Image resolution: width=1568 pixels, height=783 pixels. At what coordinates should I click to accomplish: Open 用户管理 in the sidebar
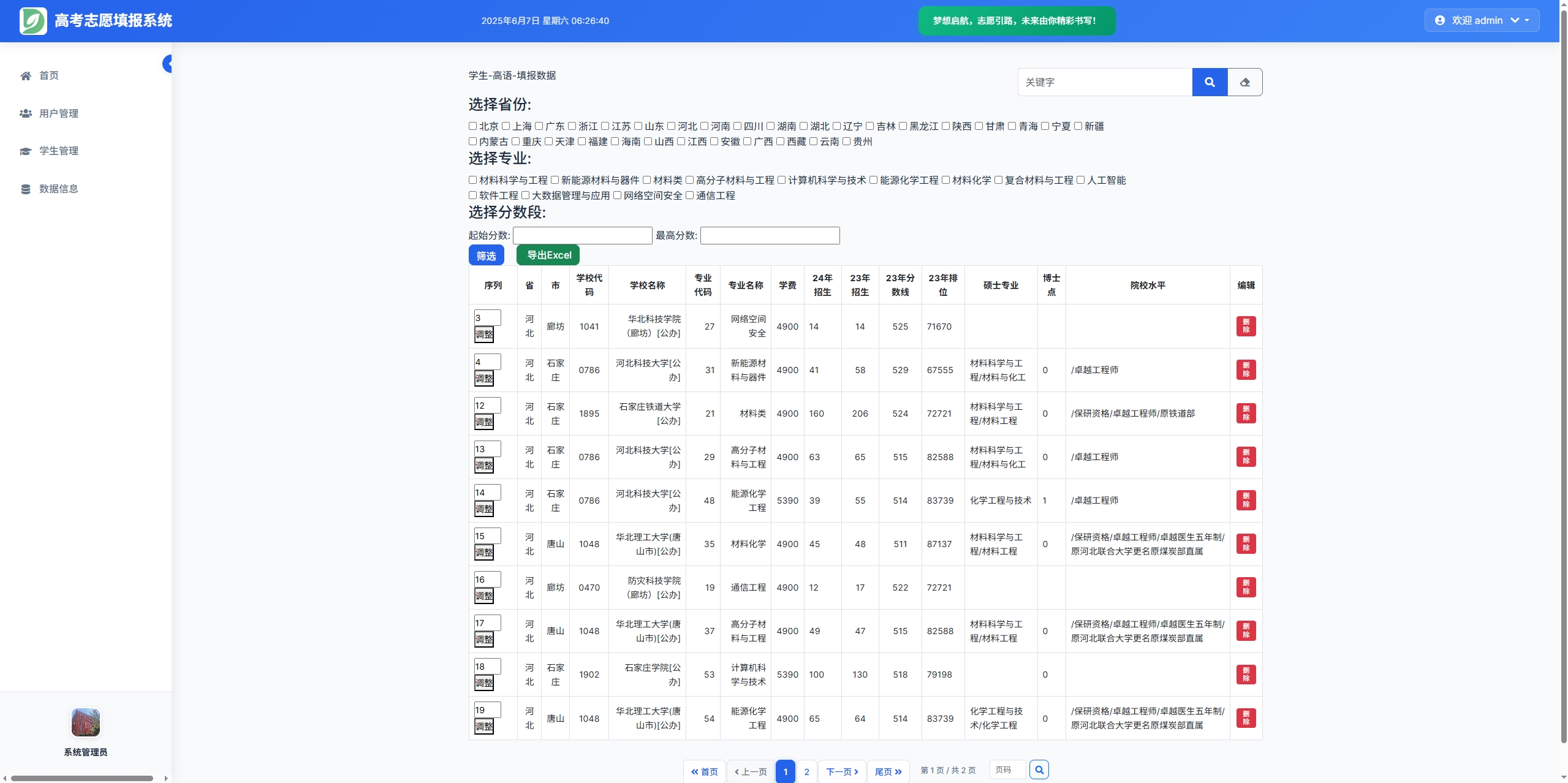[x=58, y=113]
